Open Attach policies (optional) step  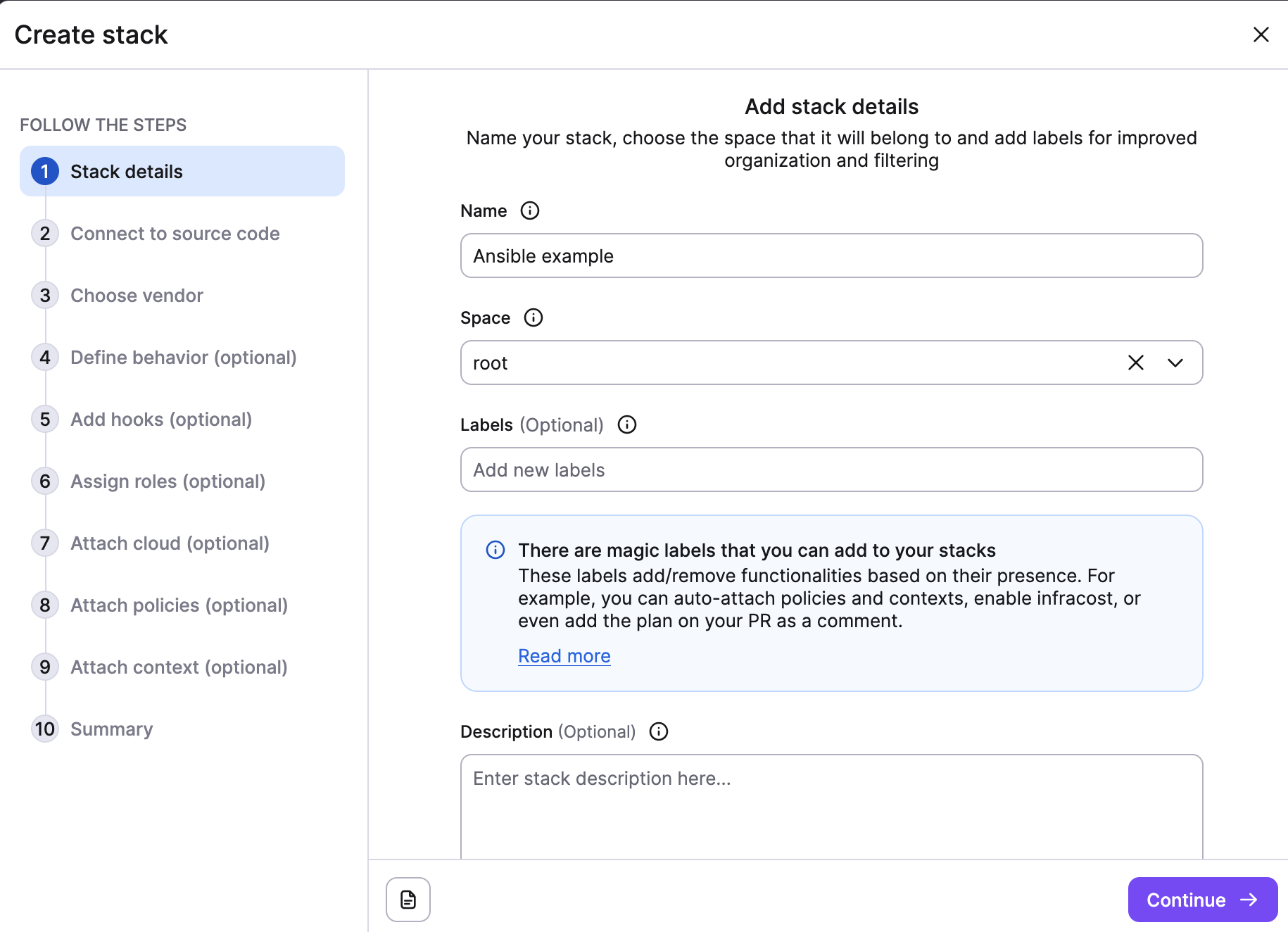tap(160, 605)
